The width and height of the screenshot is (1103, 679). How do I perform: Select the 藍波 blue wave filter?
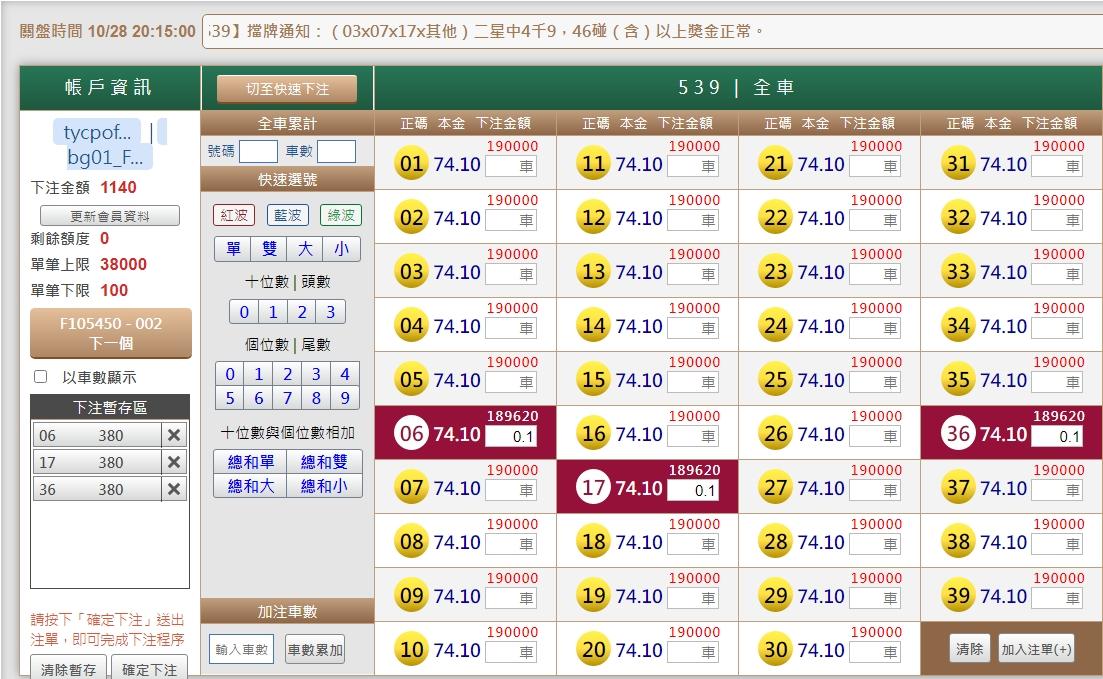287,215
